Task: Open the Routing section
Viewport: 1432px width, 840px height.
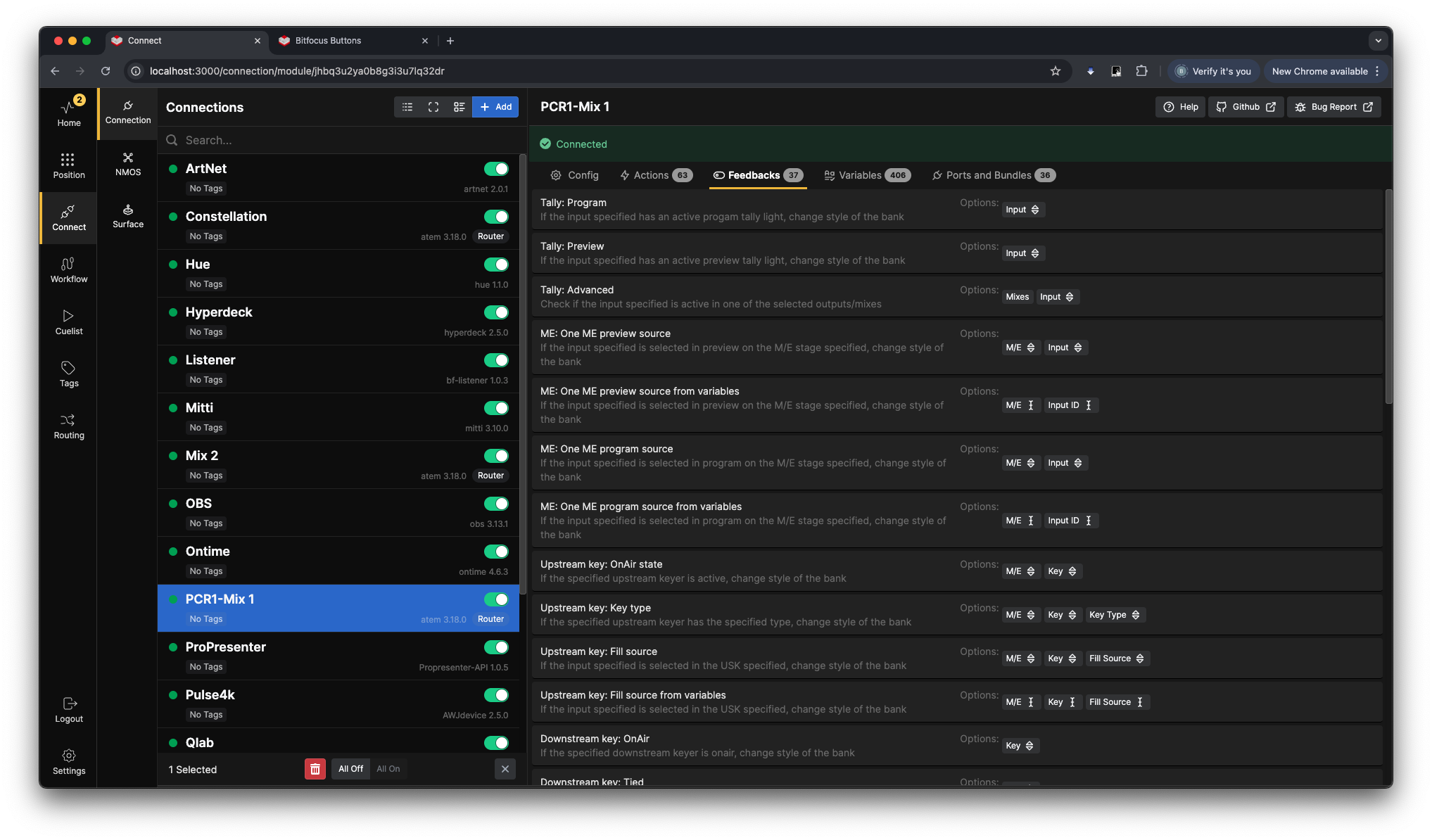Action: tap(69, 426)
